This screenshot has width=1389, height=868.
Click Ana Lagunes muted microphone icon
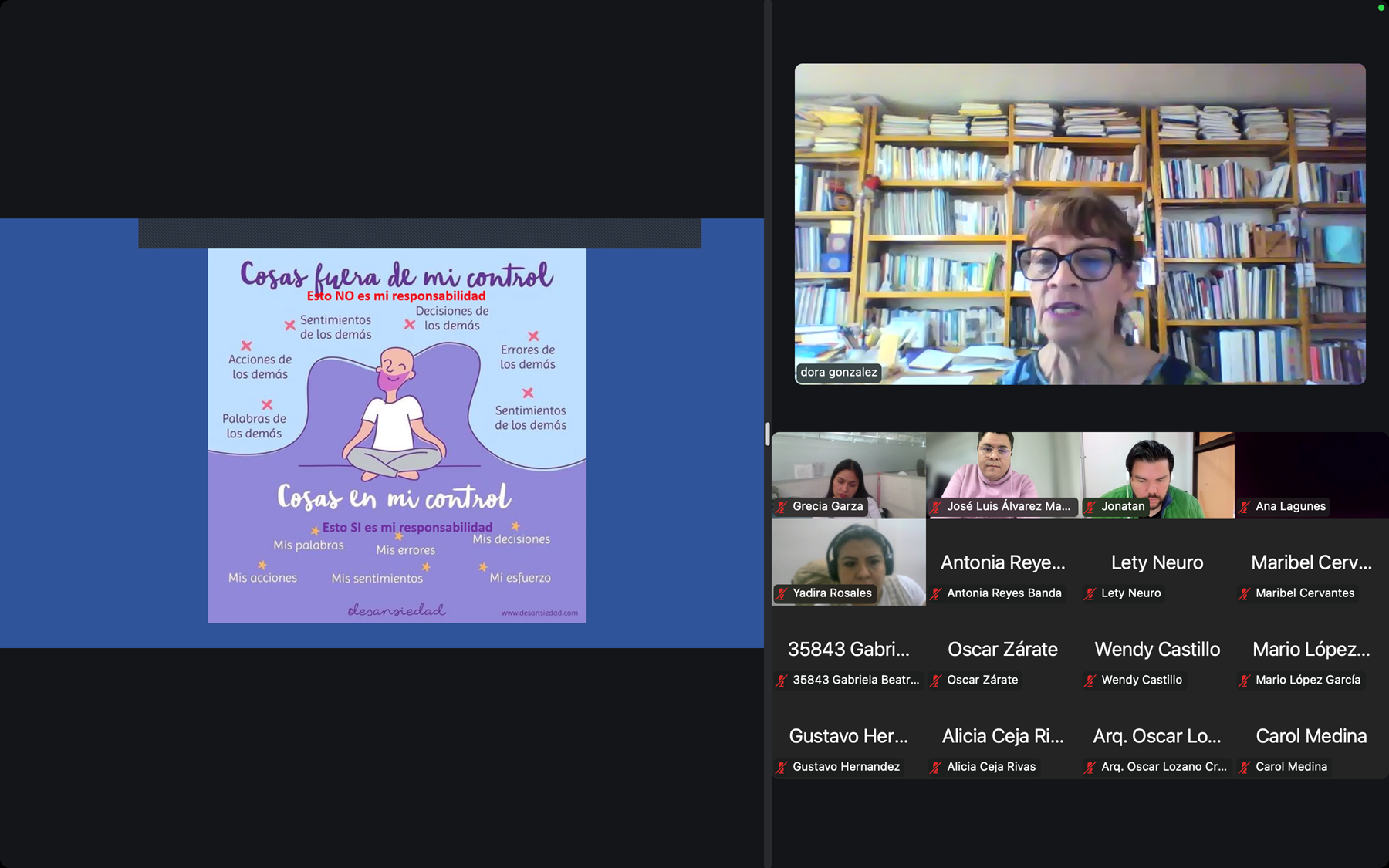coord(1245,507)
